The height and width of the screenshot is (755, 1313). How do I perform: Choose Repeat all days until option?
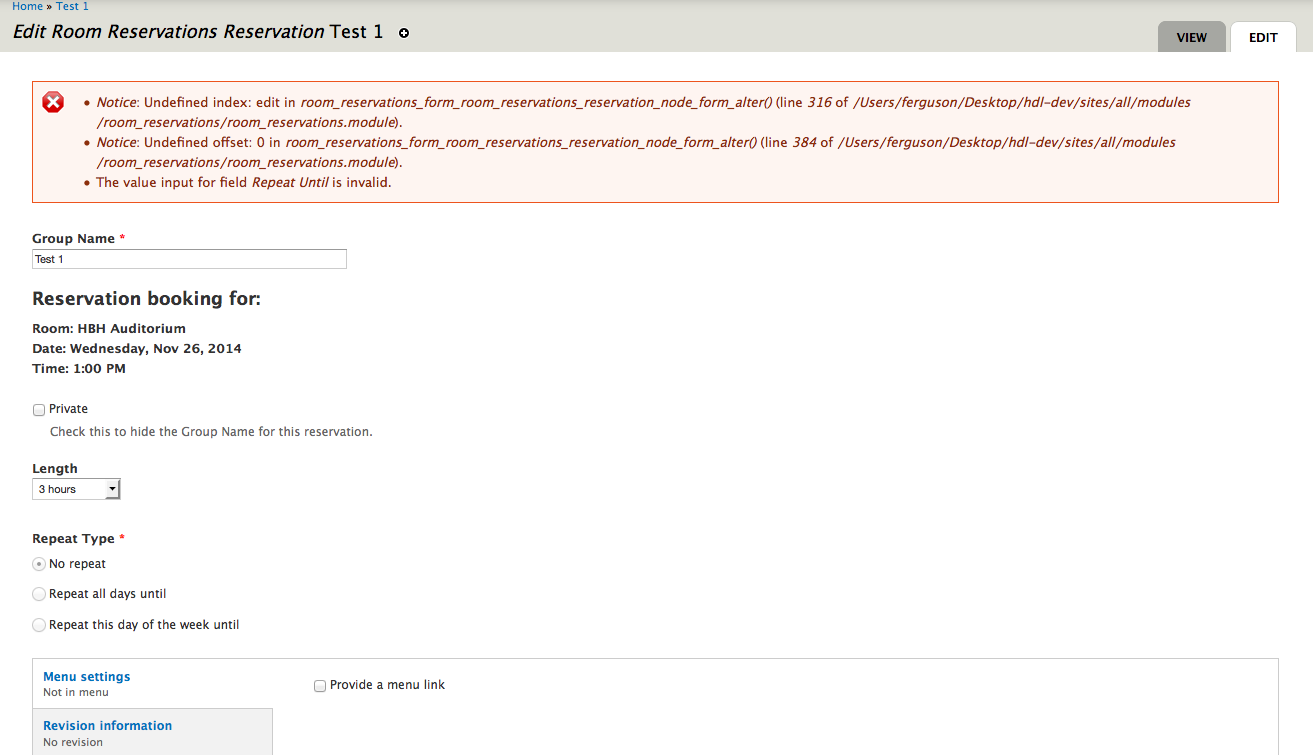coord(38,594)
